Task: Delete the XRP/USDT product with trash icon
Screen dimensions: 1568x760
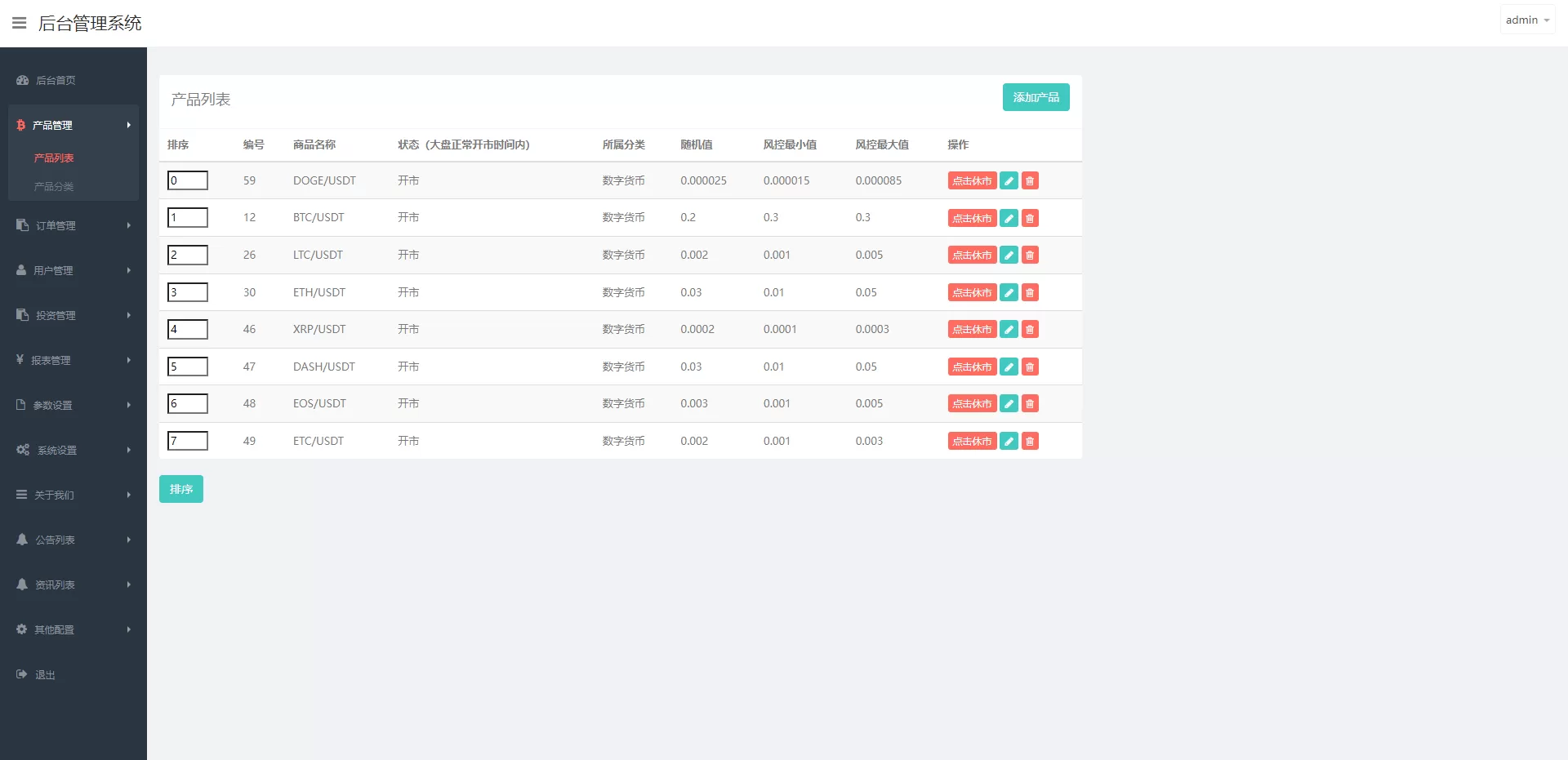Action: [1030, 330]
